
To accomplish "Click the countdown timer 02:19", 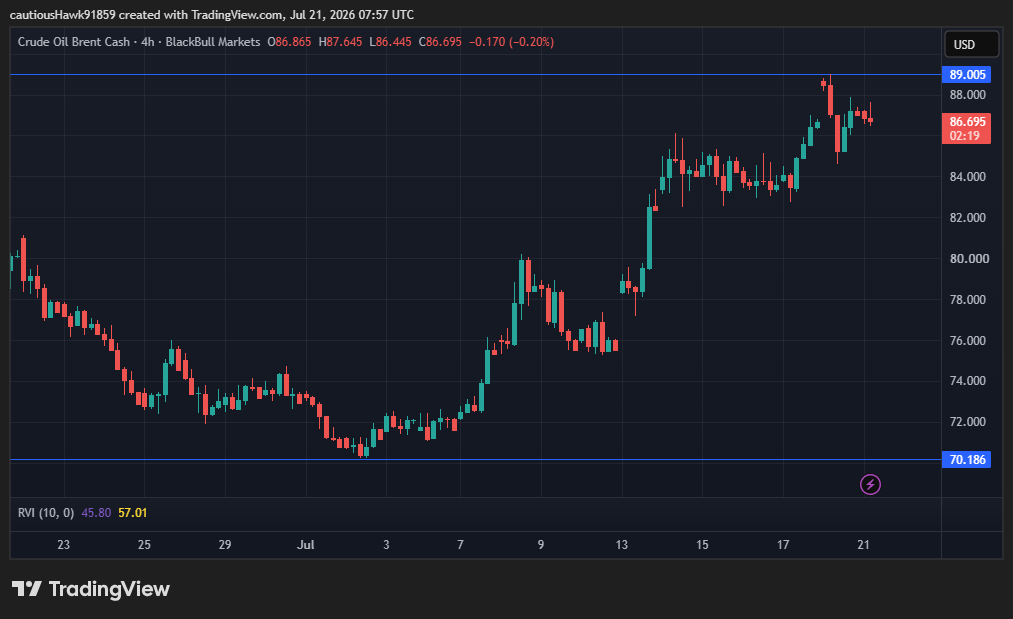I will 965,136.
